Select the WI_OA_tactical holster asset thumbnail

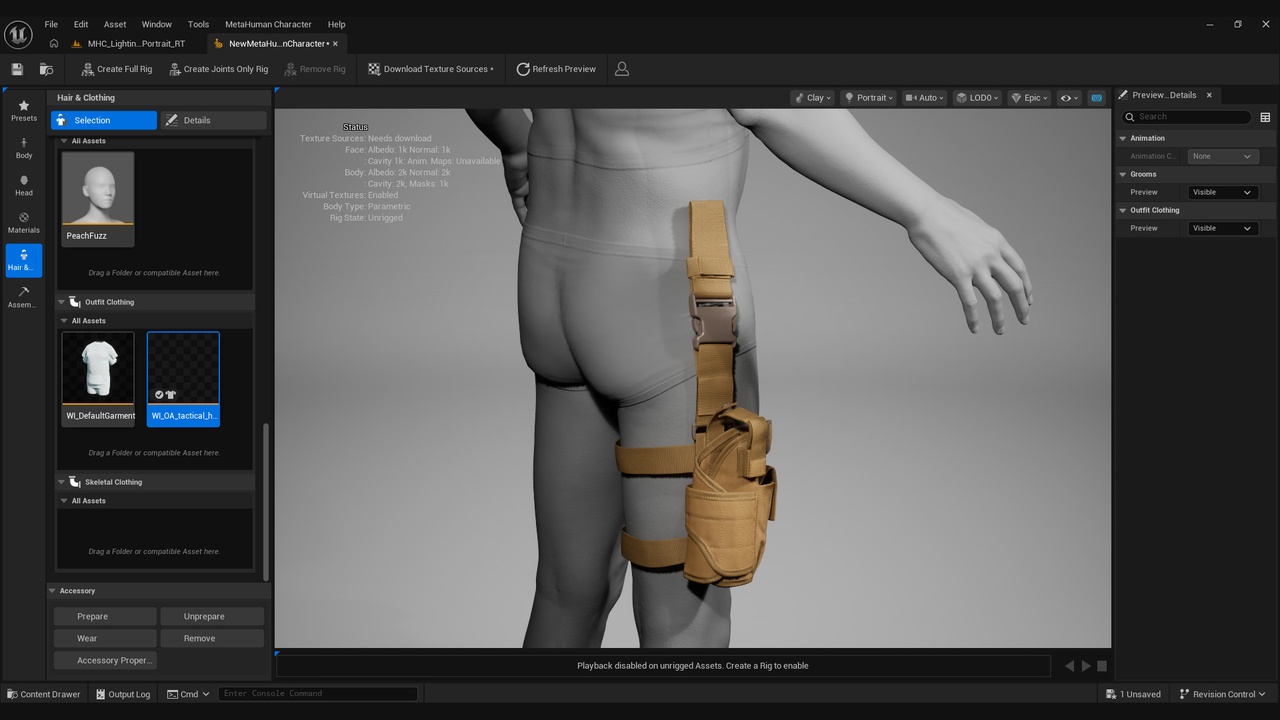[183, 378]
